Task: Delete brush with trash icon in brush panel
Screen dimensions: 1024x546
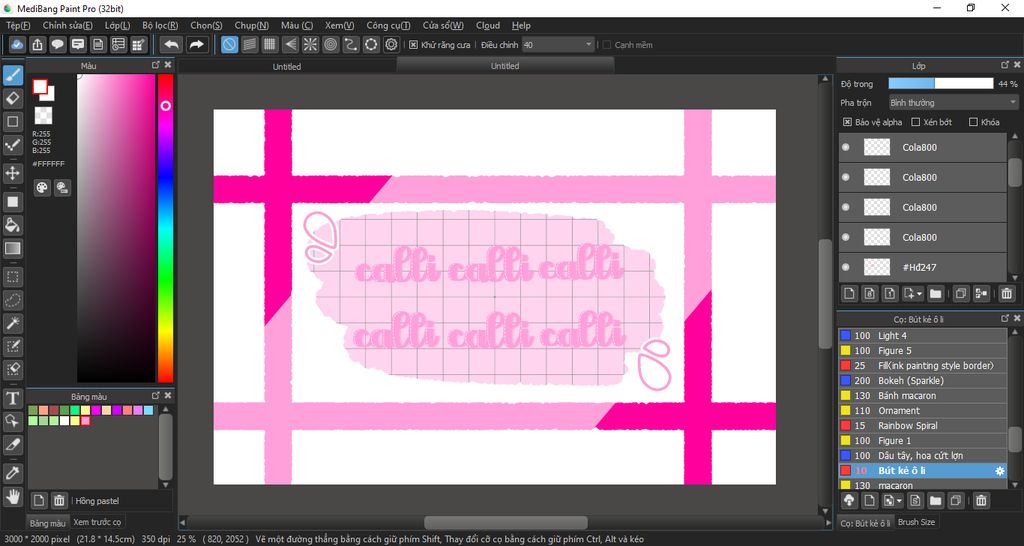Action: 981,501
